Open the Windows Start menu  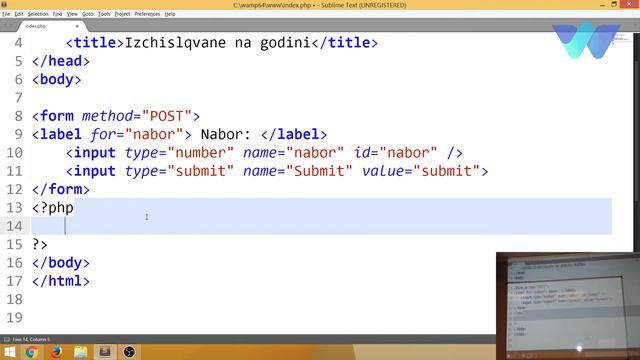9,352
